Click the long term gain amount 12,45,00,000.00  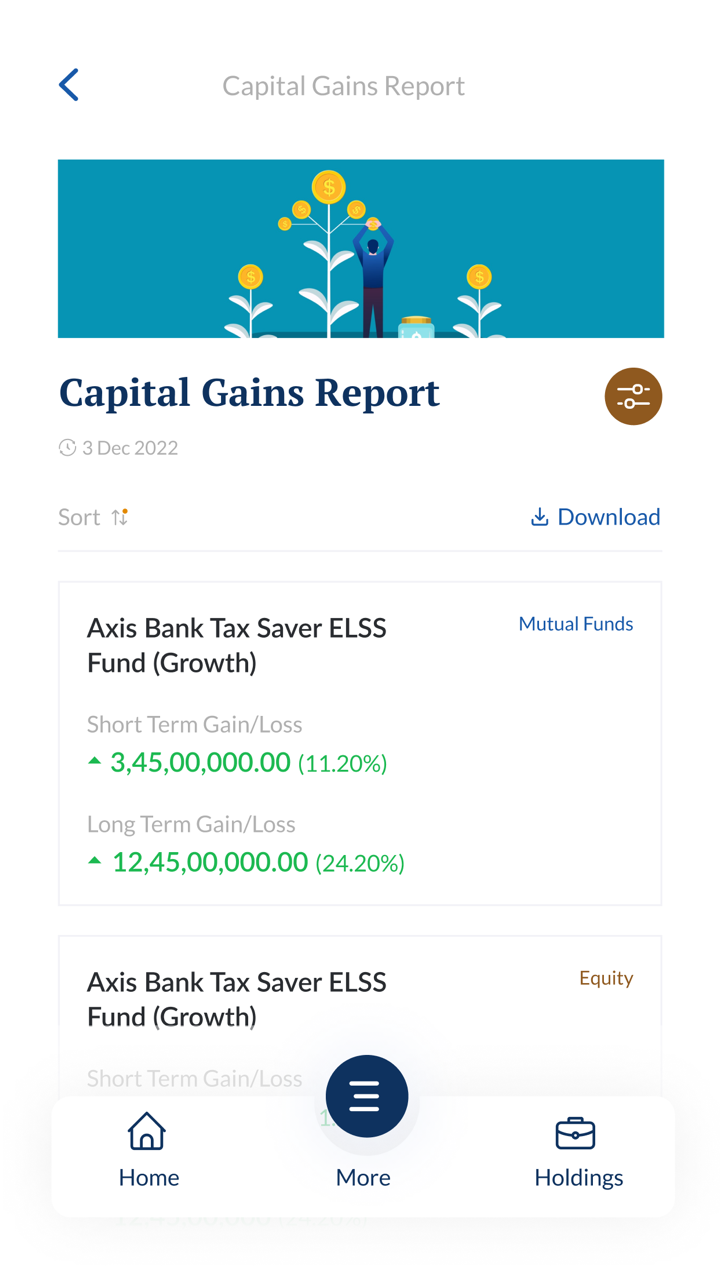click(210, 862)
